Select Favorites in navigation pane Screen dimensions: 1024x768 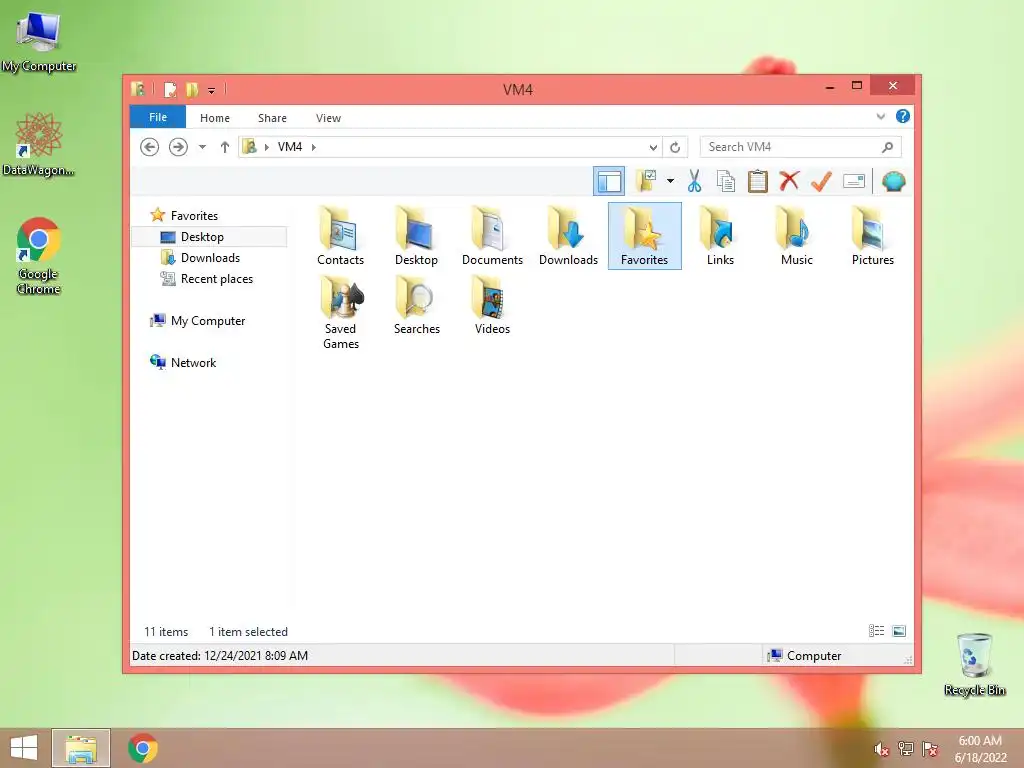(194, 216)
